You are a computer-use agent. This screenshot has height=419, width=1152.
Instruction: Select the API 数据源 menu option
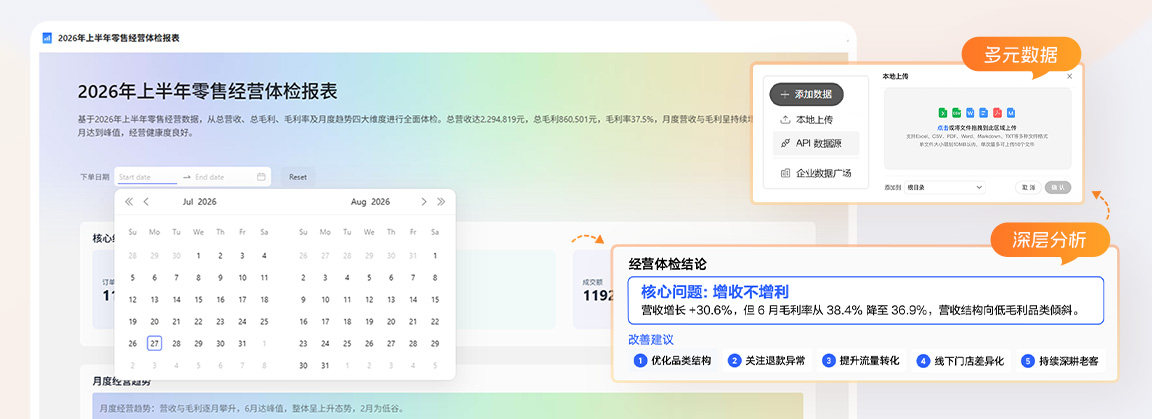click(816, 143)
